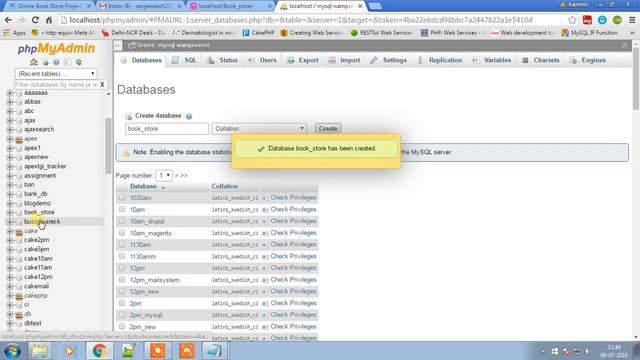The image size is (640, 360).
Task: Tick the checkbox for 2pm_new database
Action: (x=122, y=327)
